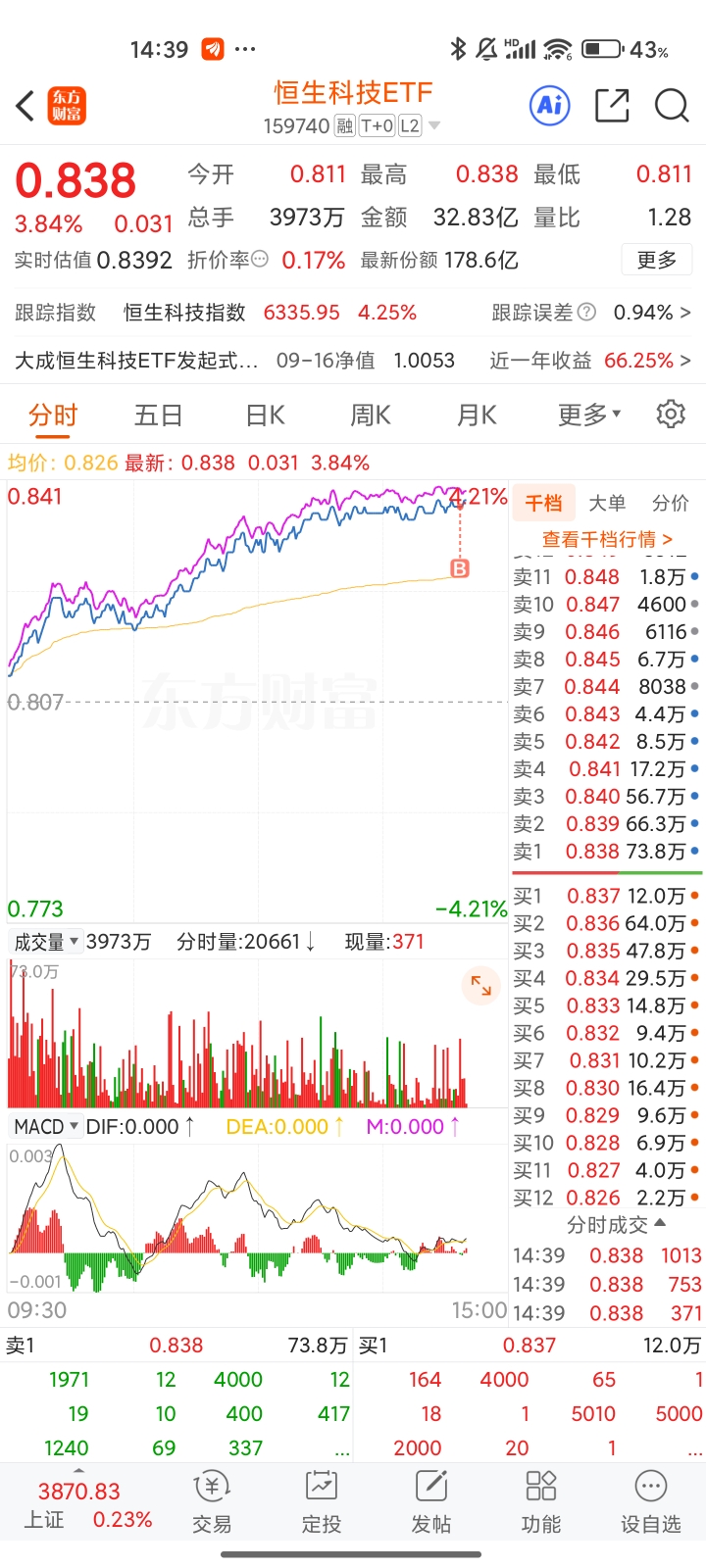
Task: Tap order queue value 1971
Action: point(69,1380)
